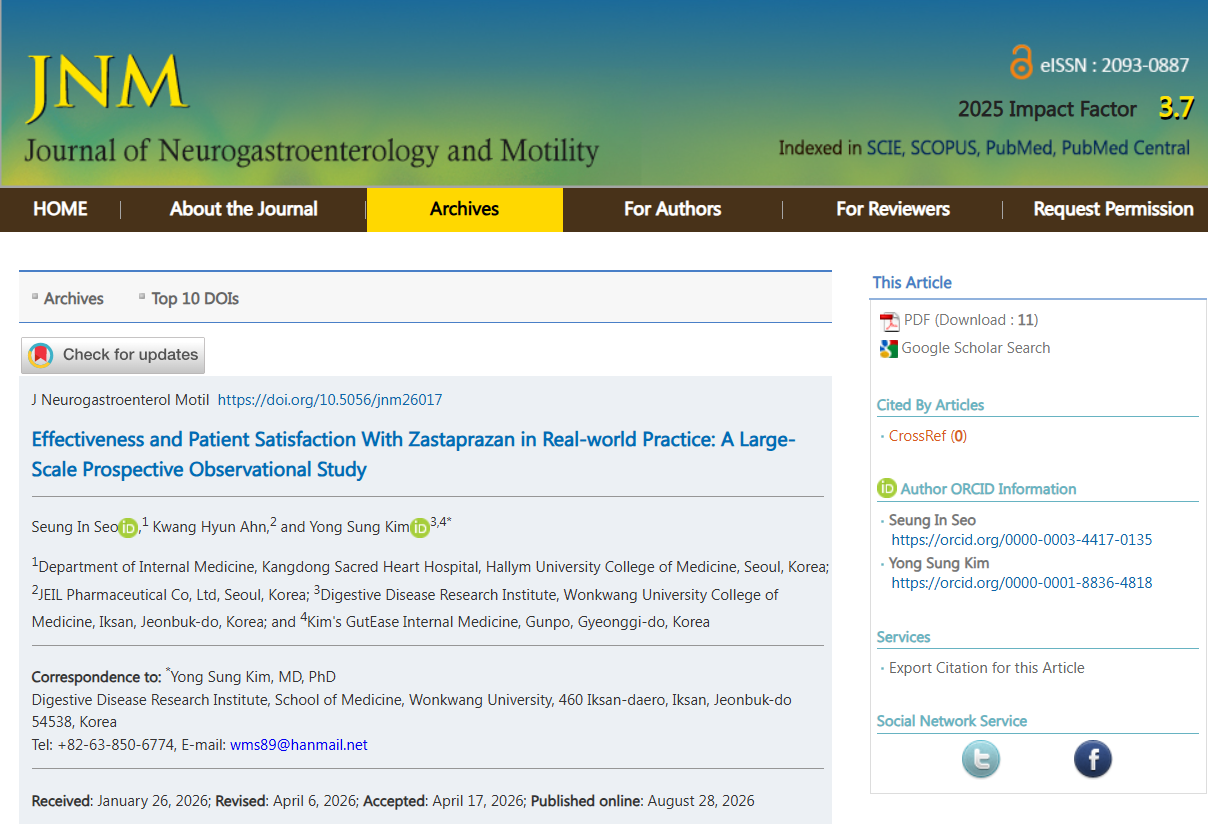Click the open access lock icon
The image size is (1208, 827).
pyautogui.click(x=1020, y=62)
